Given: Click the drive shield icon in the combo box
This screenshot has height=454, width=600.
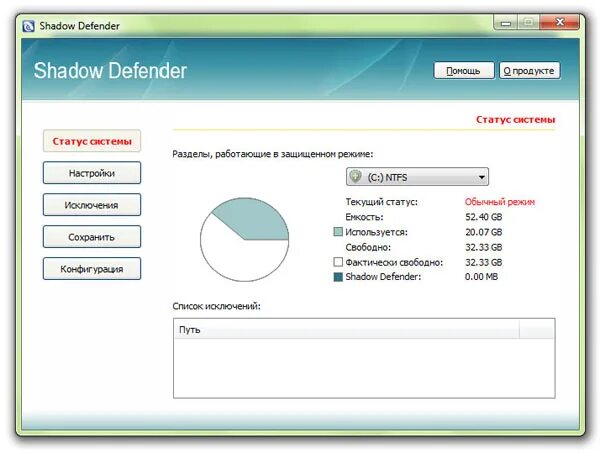Looking at the screenshot, I should [x=355, y=177].
